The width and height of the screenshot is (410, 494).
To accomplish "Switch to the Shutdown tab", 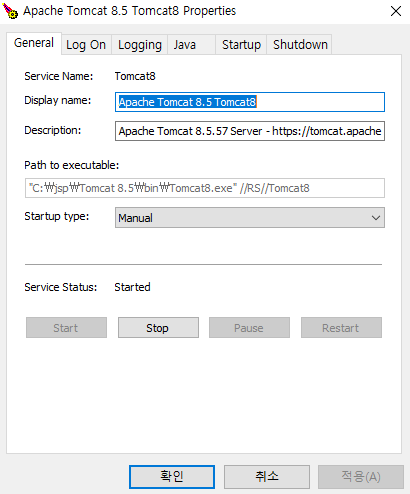I will (x=300, y=45).
